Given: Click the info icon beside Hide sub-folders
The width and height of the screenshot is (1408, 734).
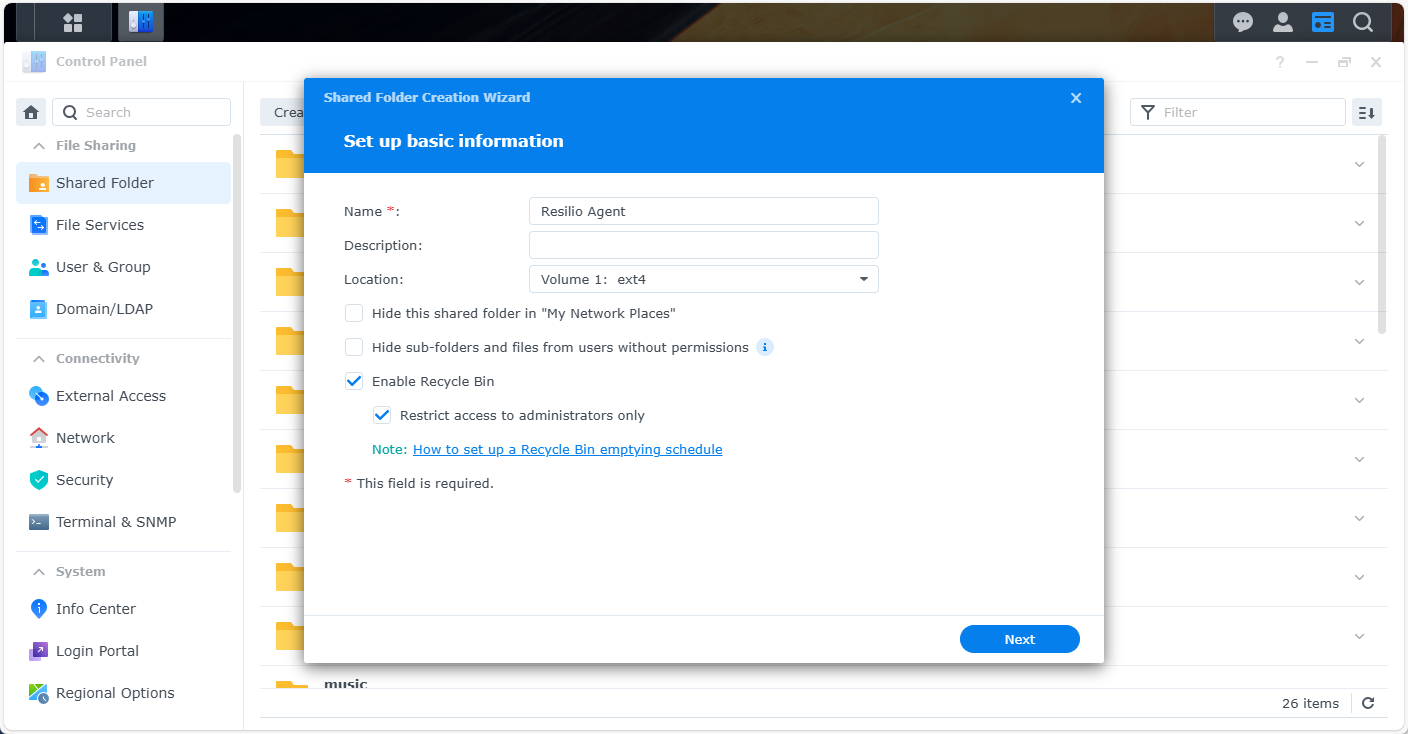Looking at the screenshot, I should click(764, 347).
